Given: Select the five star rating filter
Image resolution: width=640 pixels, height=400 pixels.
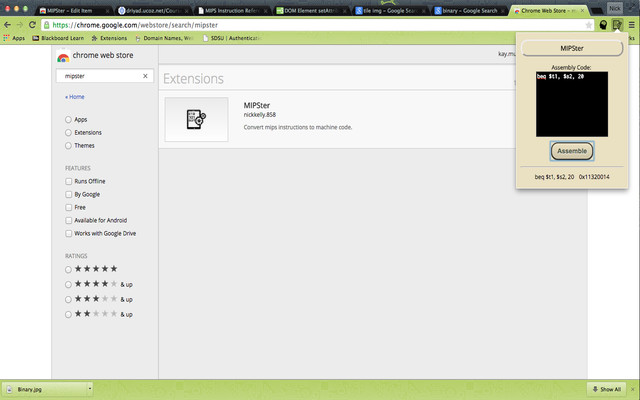Looking at the screenshot, I should click(x=68, y=269).
